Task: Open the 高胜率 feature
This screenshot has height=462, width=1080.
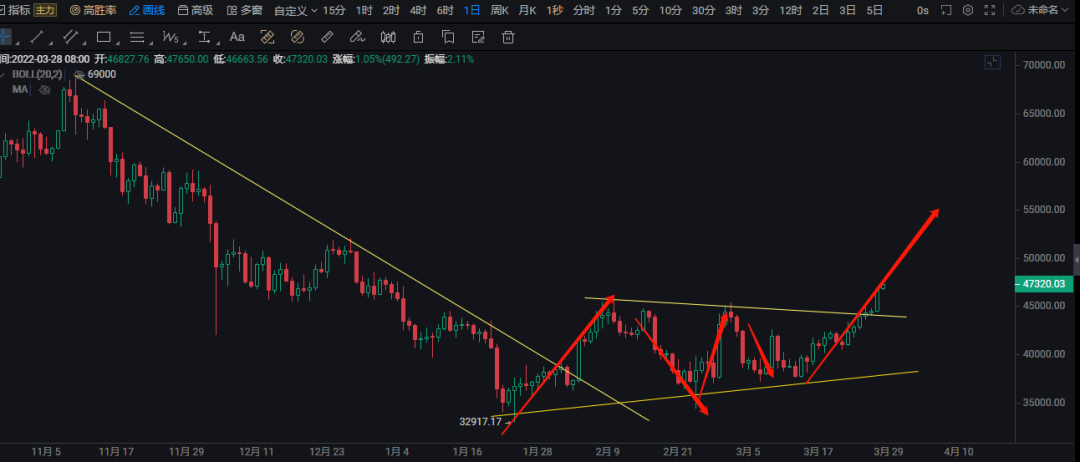Action: pos(94,10)
